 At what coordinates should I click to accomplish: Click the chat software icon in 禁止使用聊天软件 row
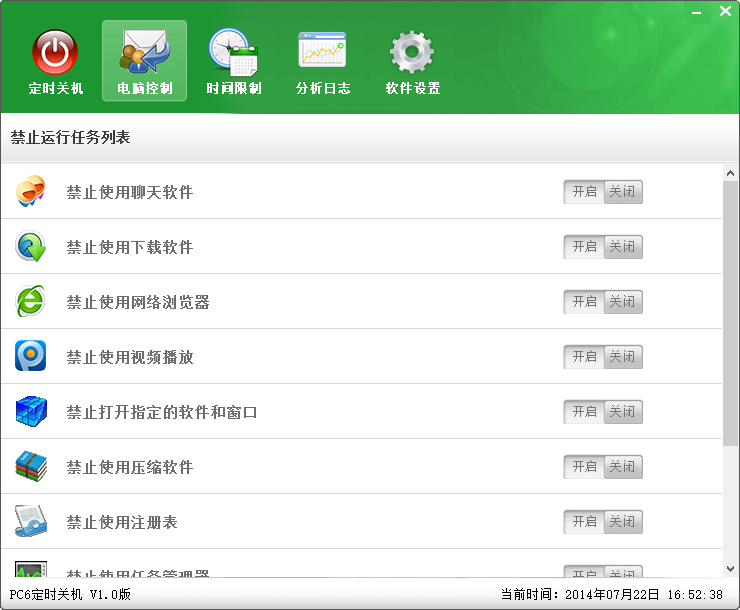(x=31, y=191)
